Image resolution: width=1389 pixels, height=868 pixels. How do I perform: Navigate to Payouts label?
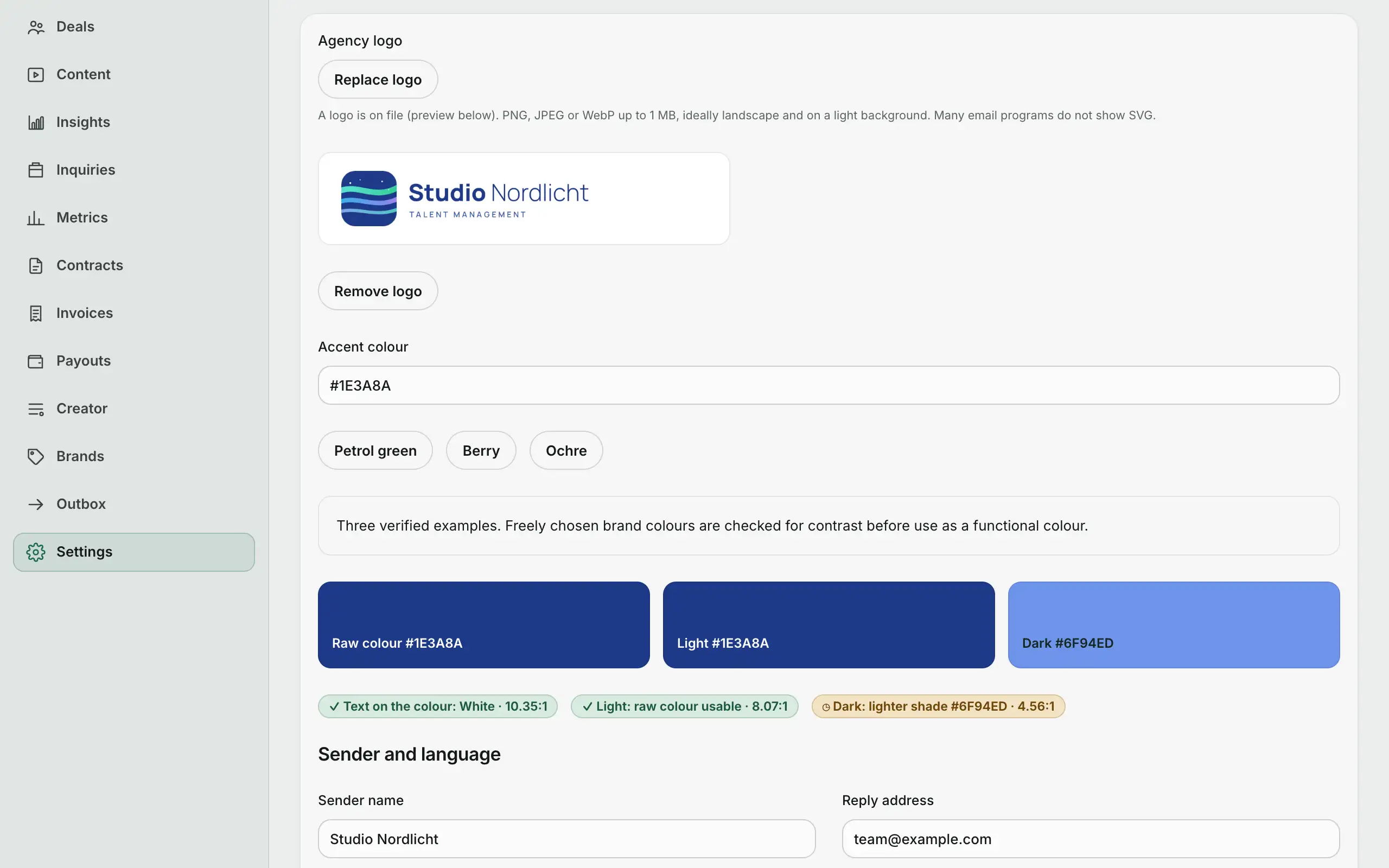83,361
